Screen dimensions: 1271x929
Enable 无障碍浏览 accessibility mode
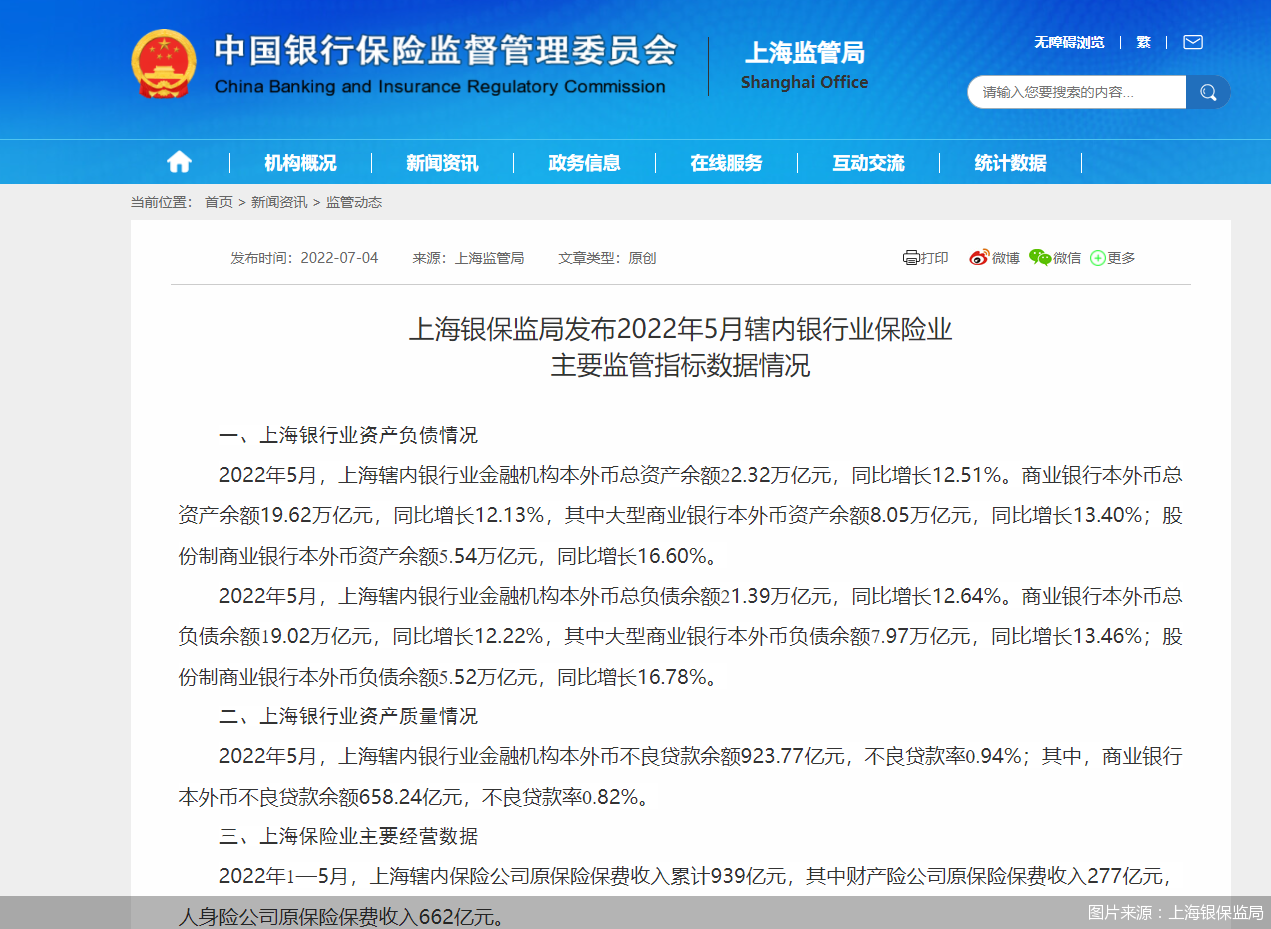click(1068, 42)
